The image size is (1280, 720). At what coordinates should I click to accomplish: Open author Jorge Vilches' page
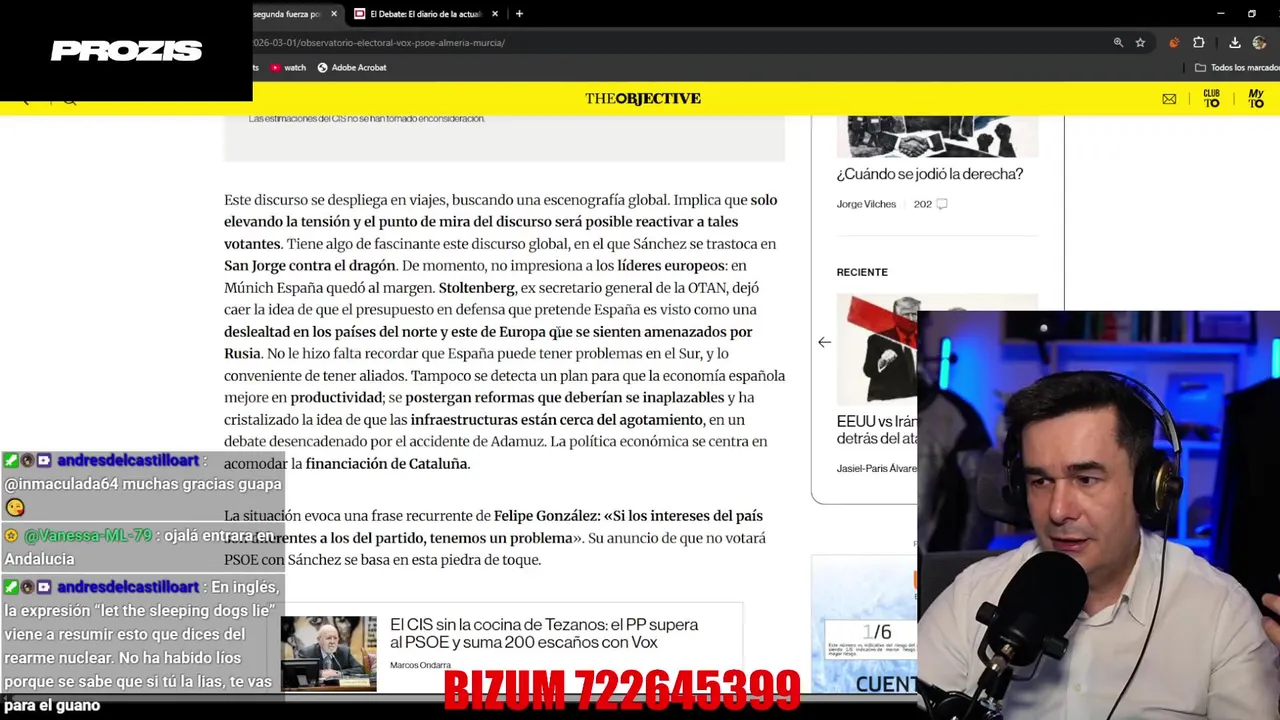click(x=866, y=204)
